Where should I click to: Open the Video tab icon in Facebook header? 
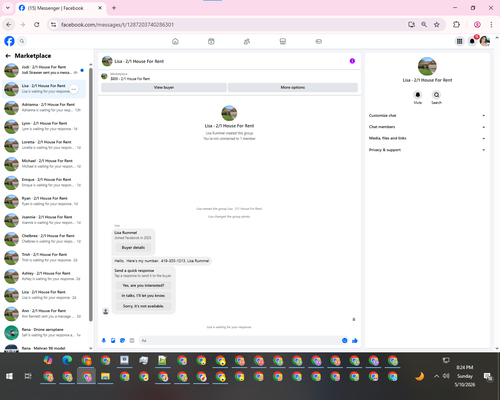point(211,41)
